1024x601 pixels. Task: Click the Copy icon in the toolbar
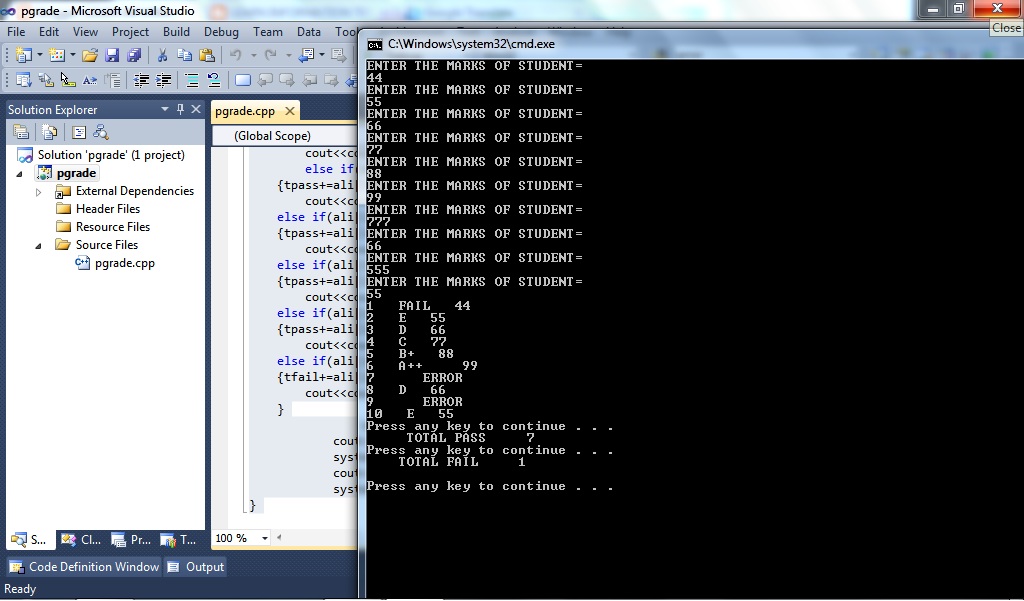(x=185, y=56)
